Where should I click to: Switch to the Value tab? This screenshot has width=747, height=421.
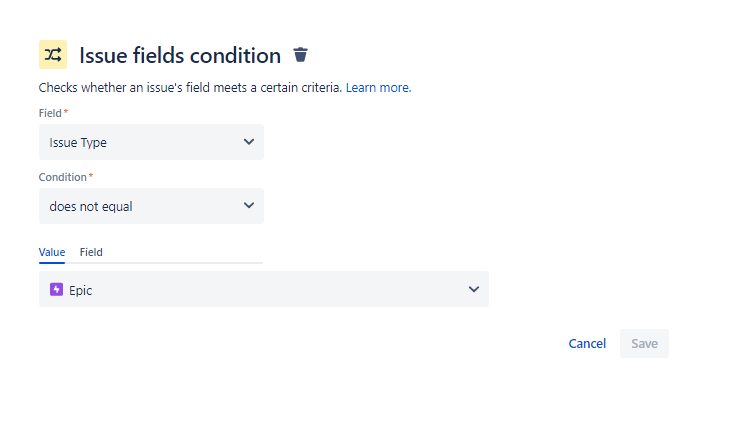click(52, 252)
